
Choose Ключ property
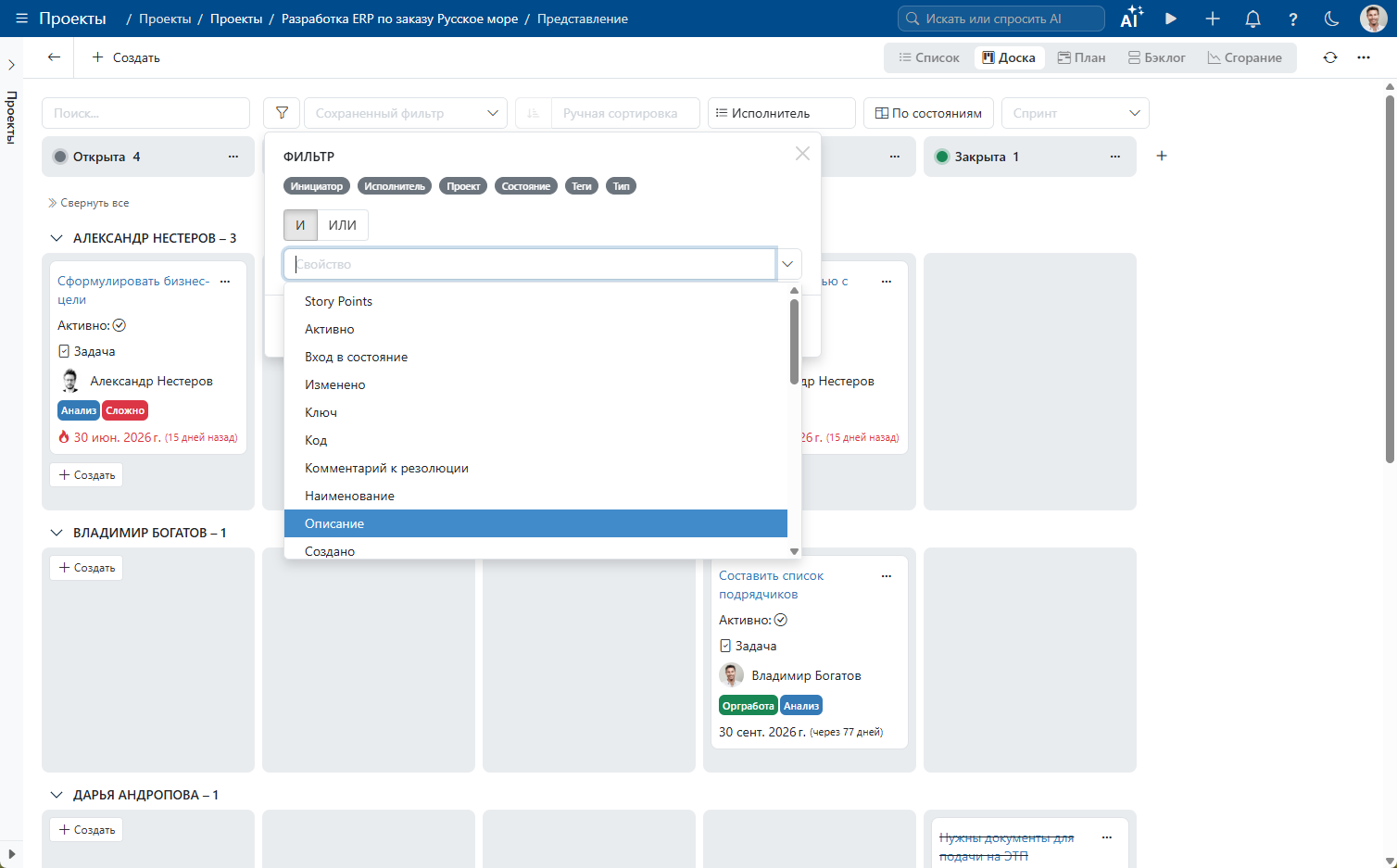(535, 412)
